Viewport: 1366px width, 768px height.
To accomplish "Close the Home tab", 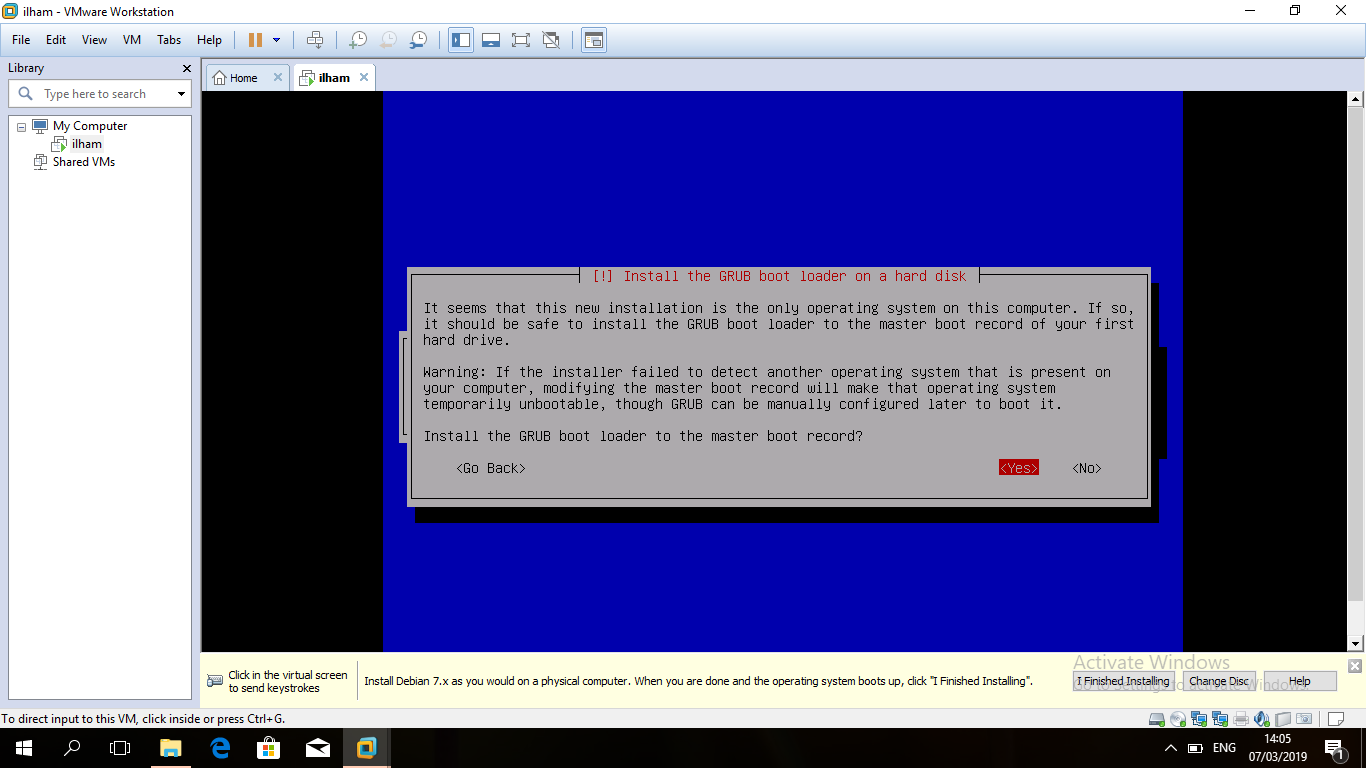I will [278, 77].
